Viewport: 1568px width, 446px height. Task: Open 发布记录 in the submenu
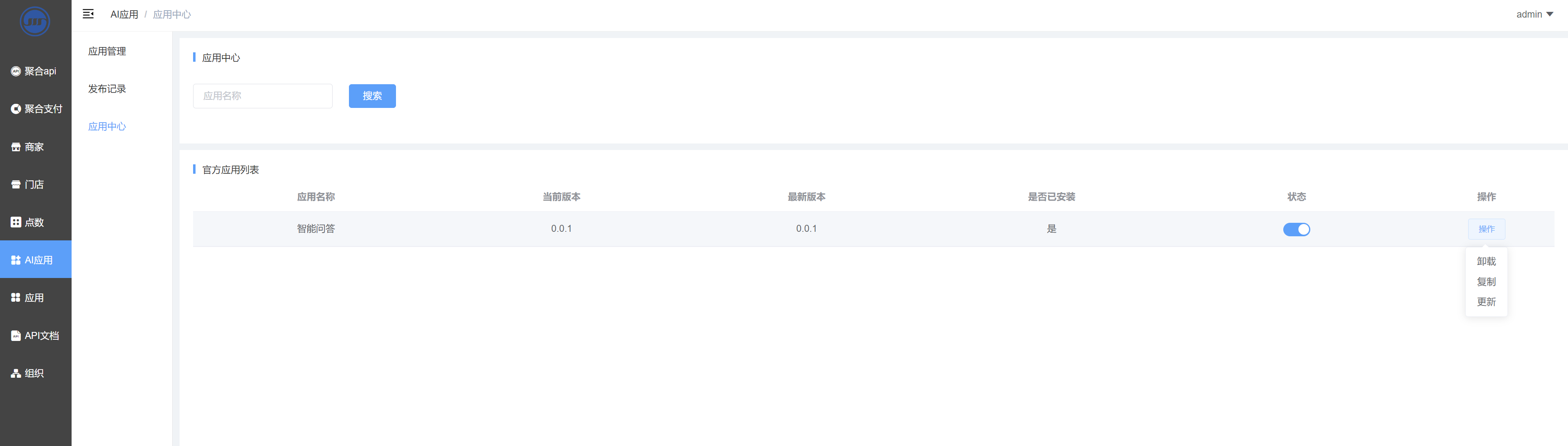tap(107, 89)
